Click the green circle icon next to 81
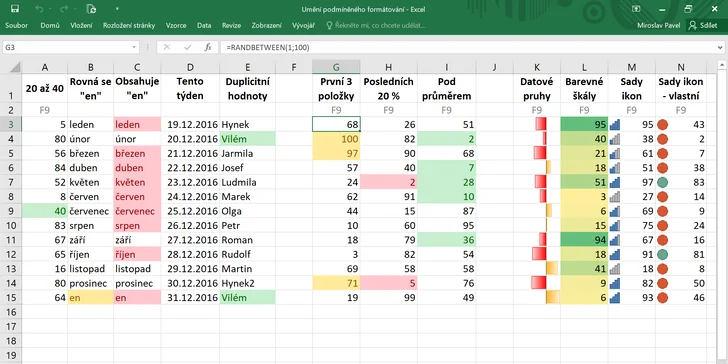The height and width of the screenshot is (364, 728). (x=663, y=254)
